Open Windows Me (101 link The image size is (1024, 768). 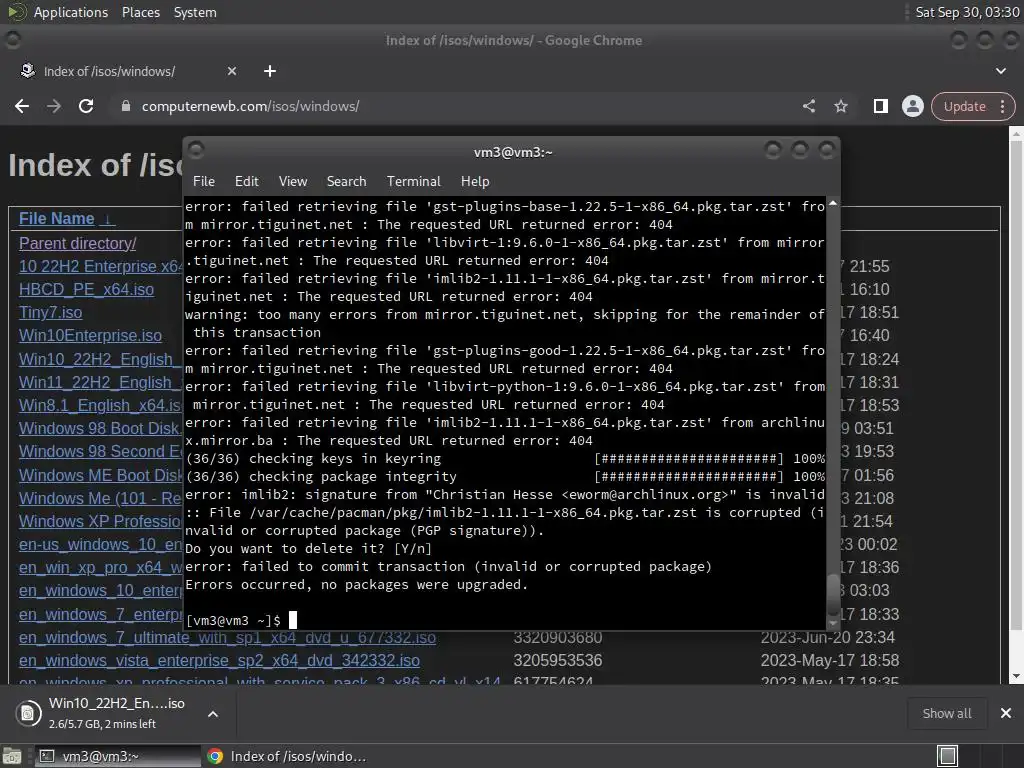pyautogui.click(x=101, y=498)
